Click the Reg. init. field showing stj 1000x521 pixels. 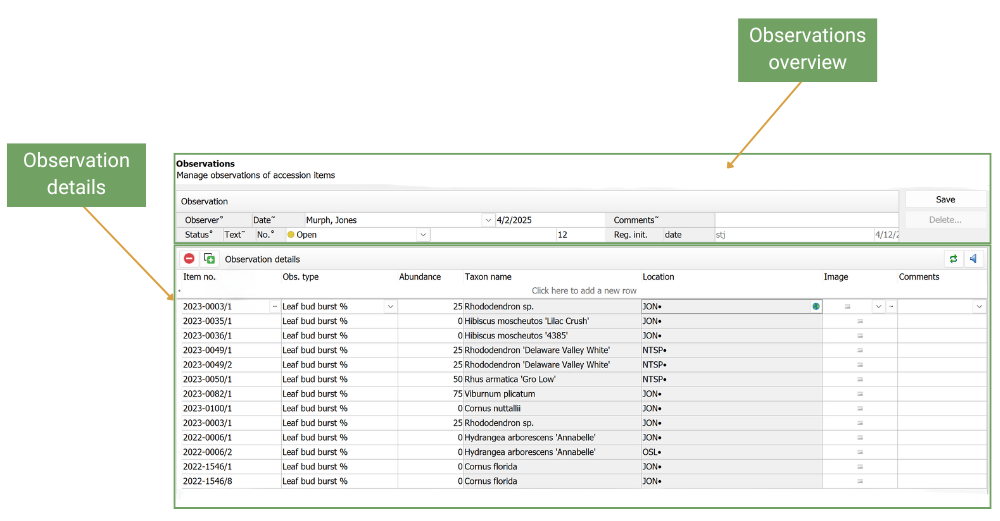(794, 235)
